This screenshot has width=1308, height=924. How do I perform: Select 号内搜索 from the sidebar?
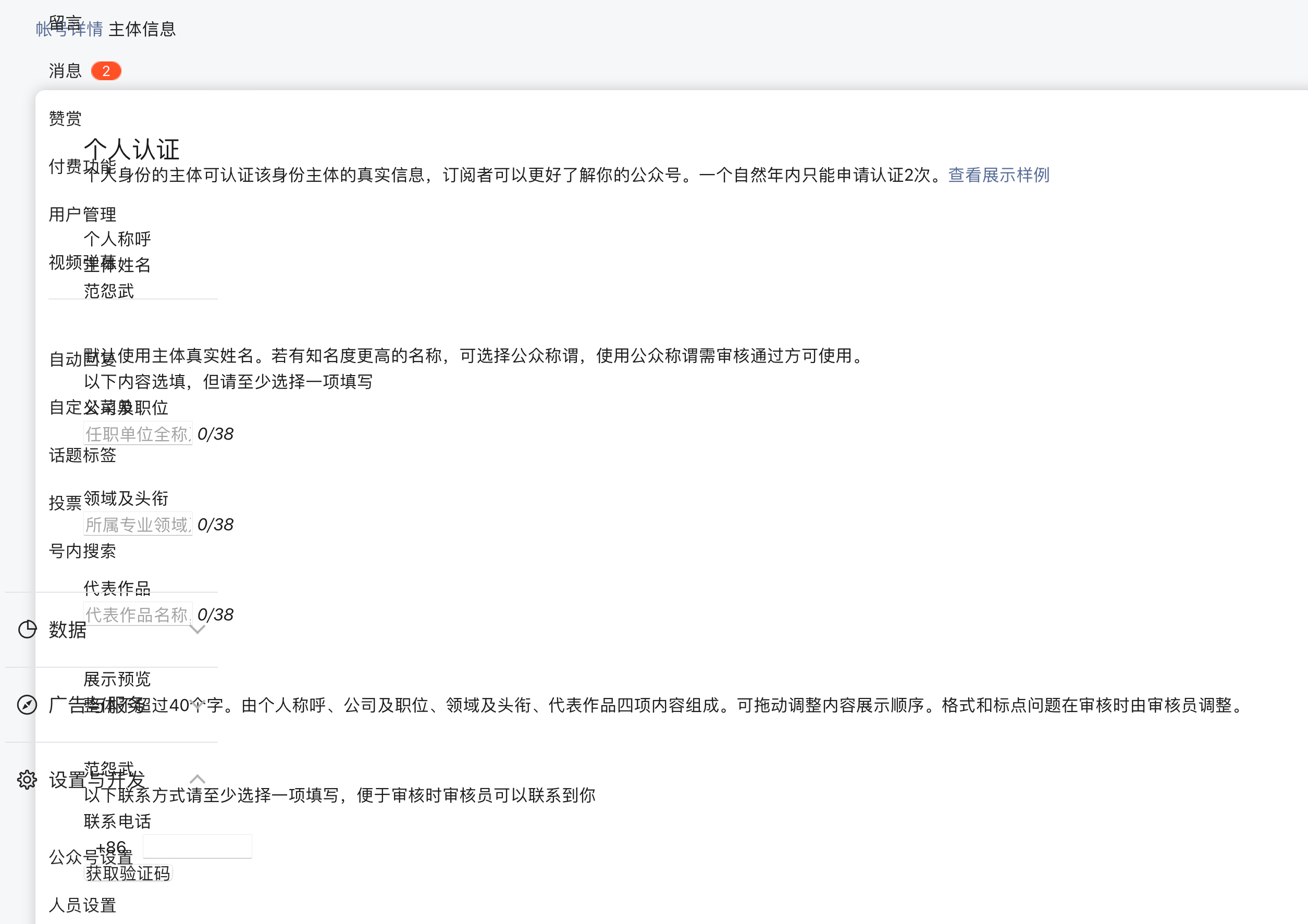coord(82,551)
